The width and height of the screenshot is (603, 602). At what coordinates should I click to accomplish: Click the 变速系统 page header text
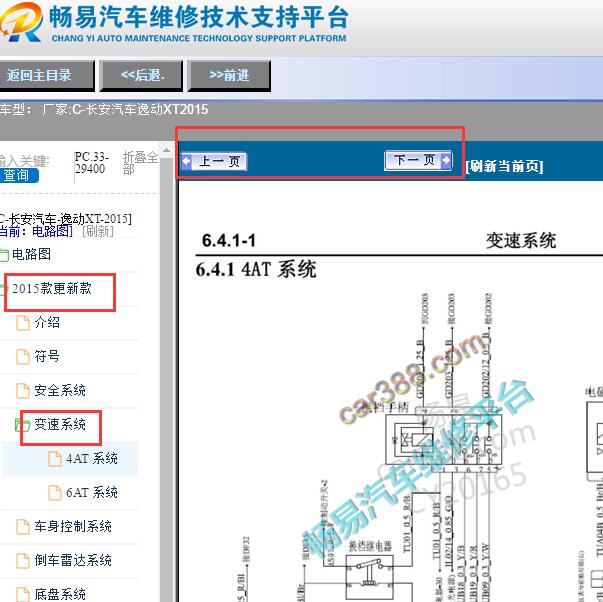pos(521,241)
